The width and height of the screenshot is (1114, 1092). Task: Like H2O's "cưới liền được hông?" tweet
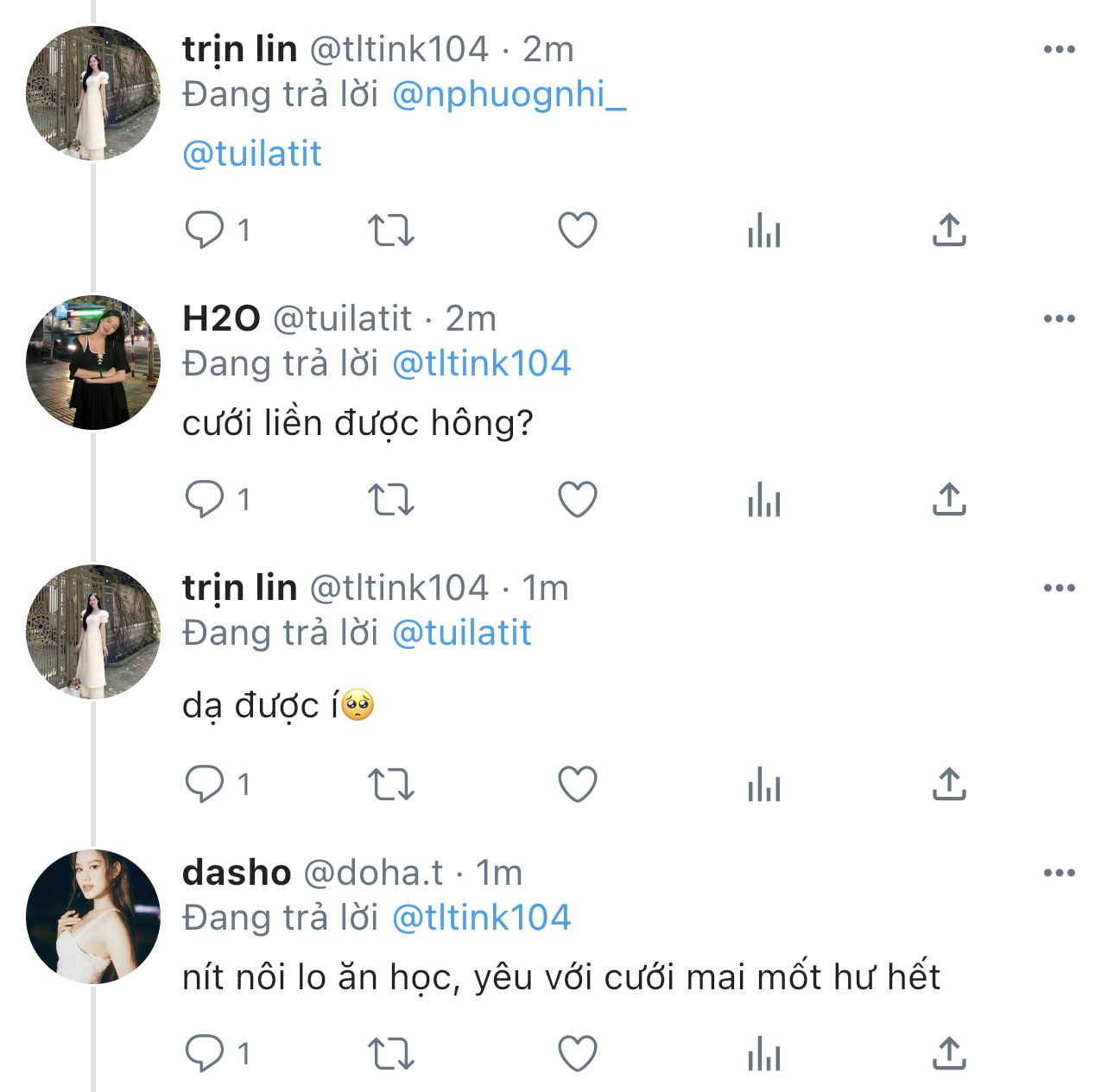(578, 500)
